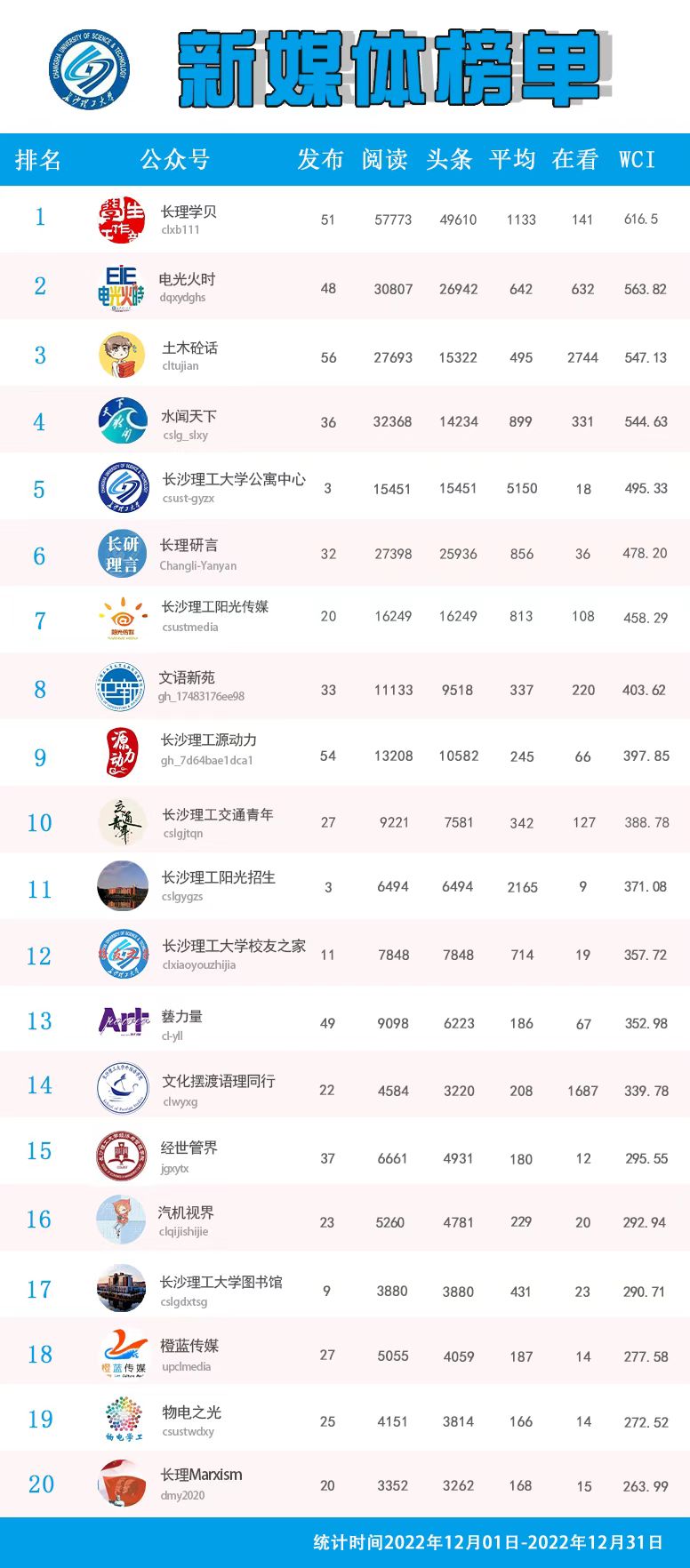Open the 文化摆渡语理同行 account name
The width and height of the screenshot is (690, 1568).
pyautogui.click(x=219, y=1081)
